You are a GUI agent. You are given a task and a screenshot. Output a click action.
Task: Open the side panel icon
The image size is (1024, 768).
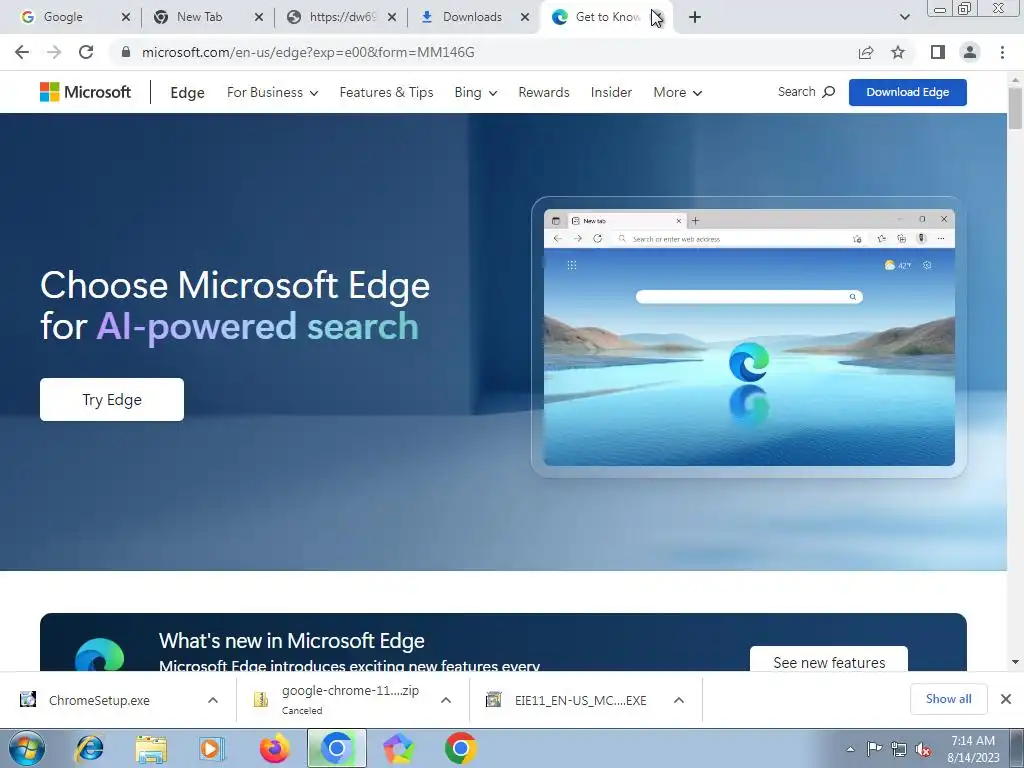tap(938, 52)
